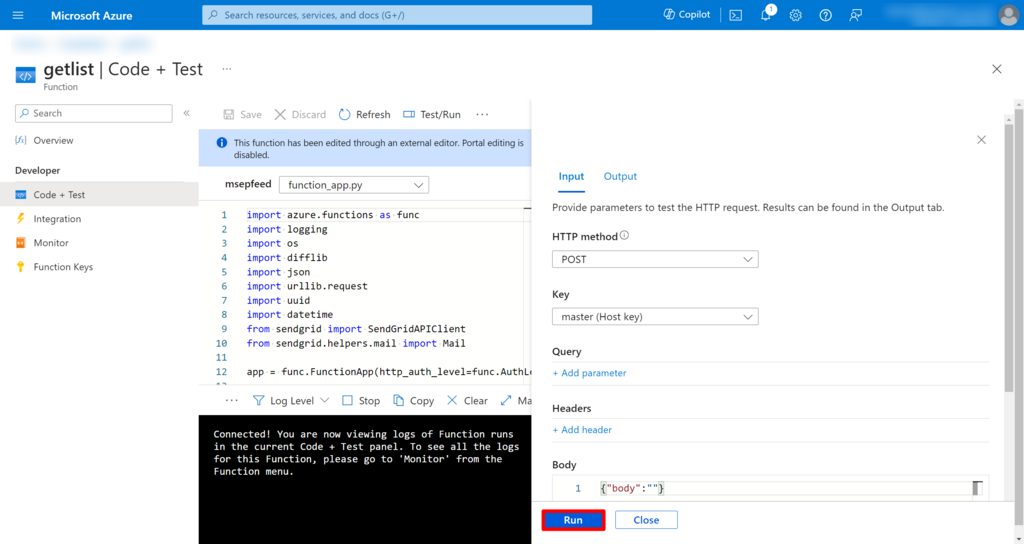This screenshot has height=544, width=1024.
Task: Click code line 12 app definition
Action: [x=389, y=372]
